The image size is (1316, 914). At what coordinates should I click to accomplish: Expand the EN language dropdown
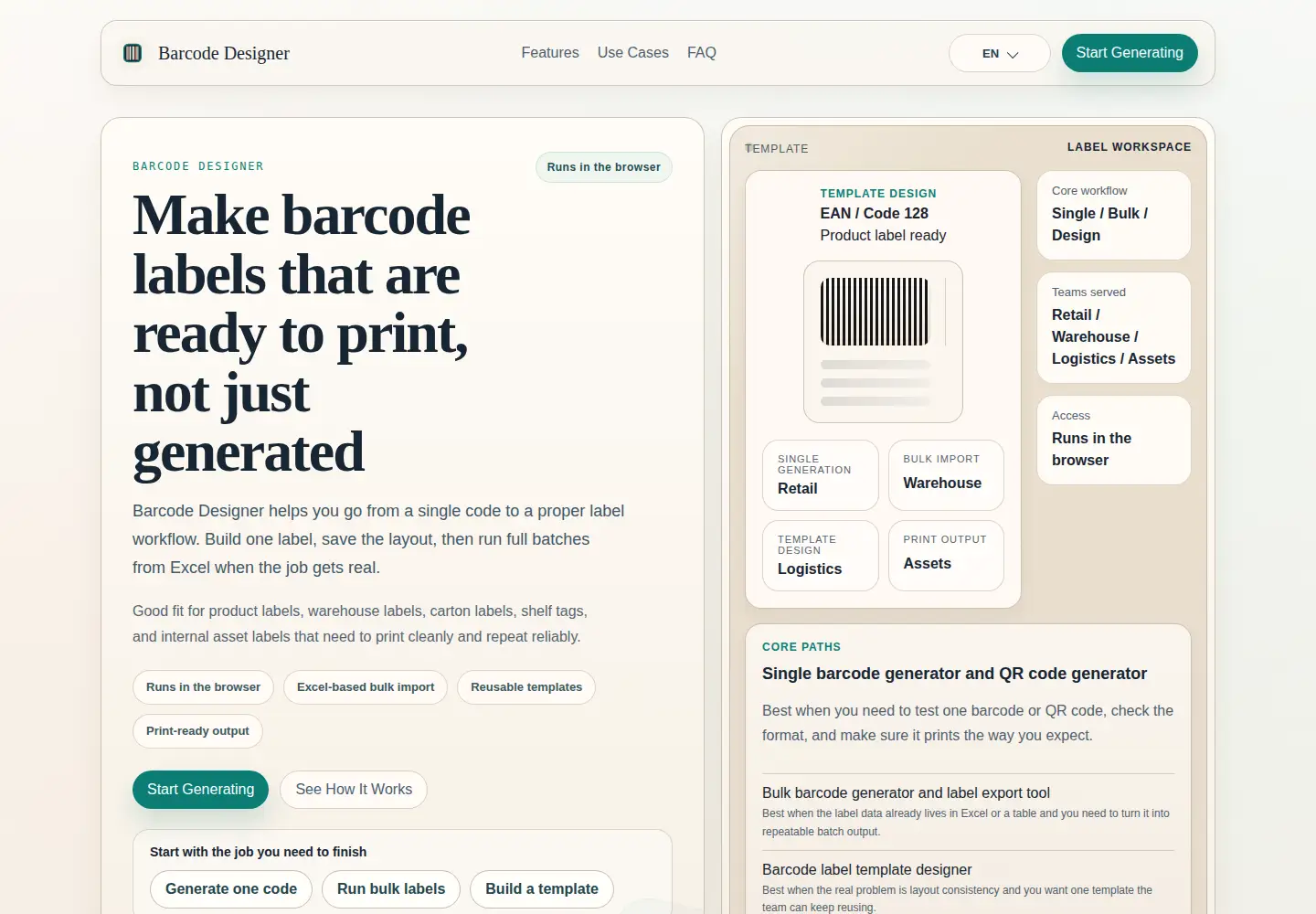(1000, 53)
